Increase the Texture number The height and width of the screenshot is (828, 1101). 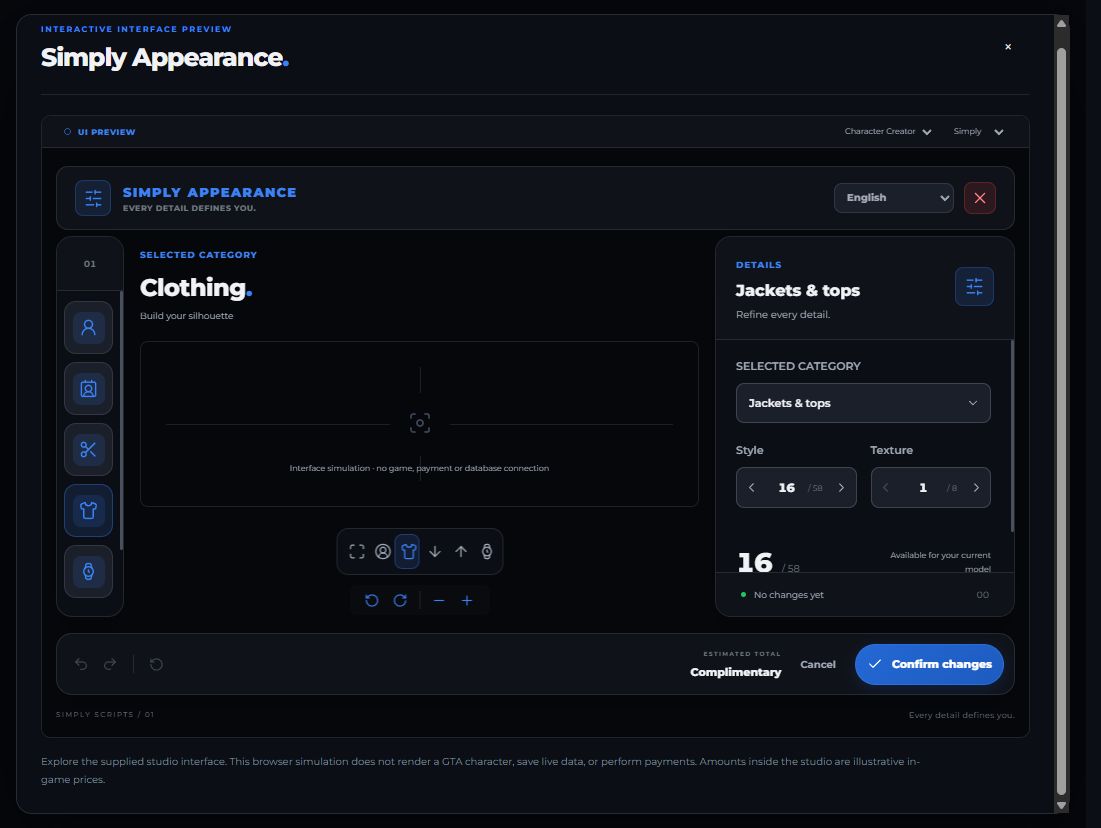(976, 487)
